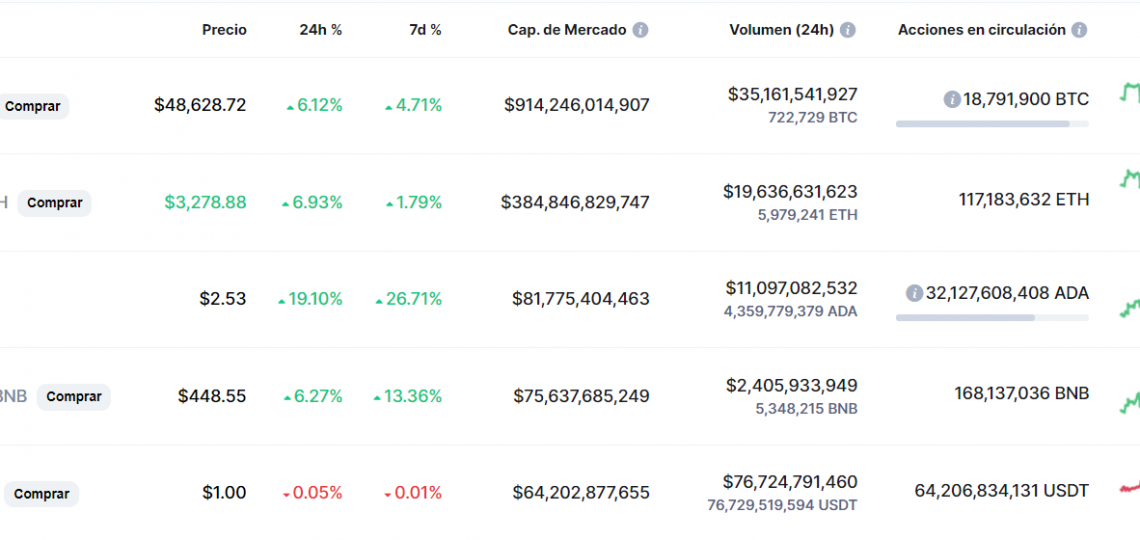Screen dimensions: 1140x540
Task: Click price $48,628.72
Action: point(200,105)
